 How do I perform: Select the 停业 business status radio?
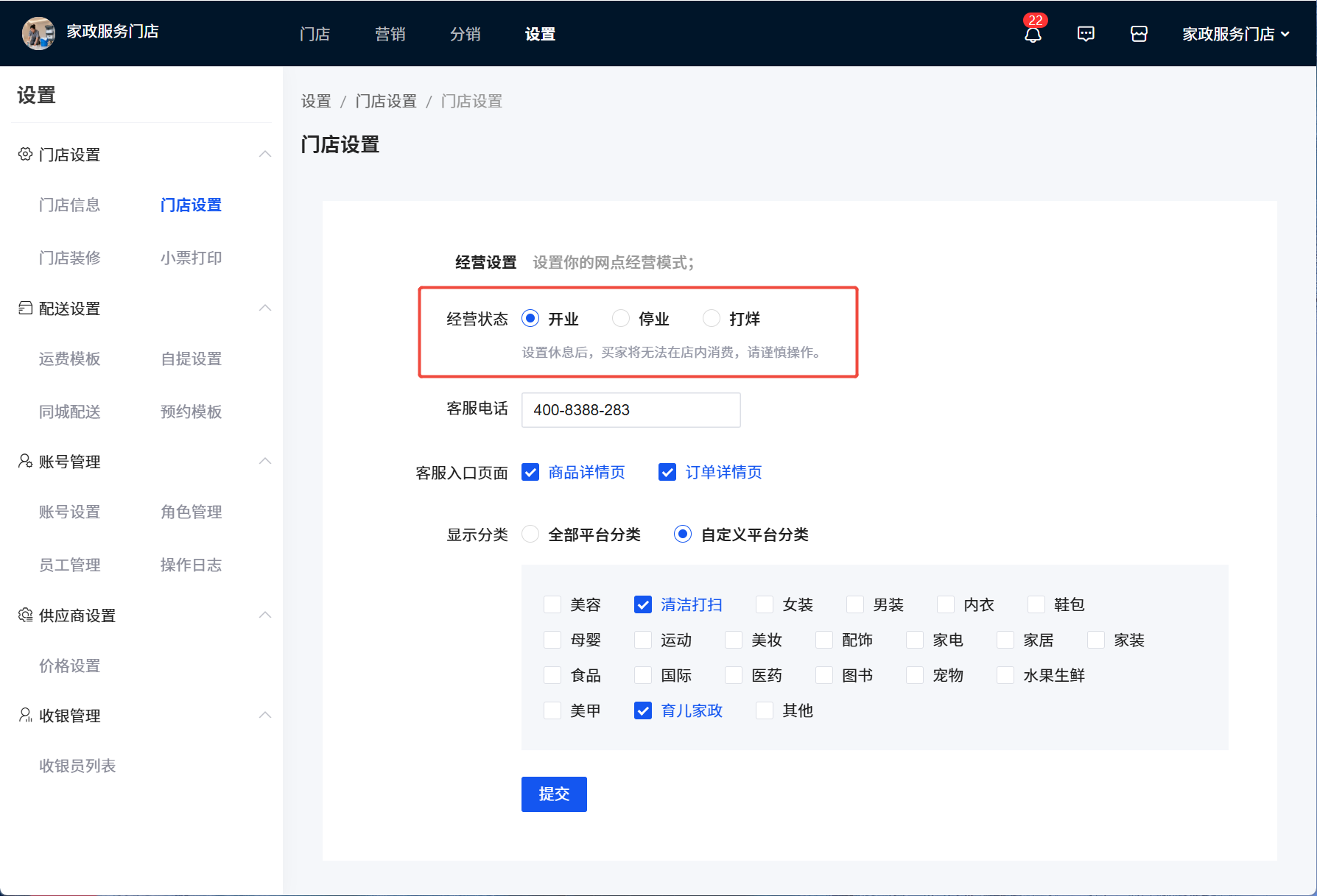point(621,318)
